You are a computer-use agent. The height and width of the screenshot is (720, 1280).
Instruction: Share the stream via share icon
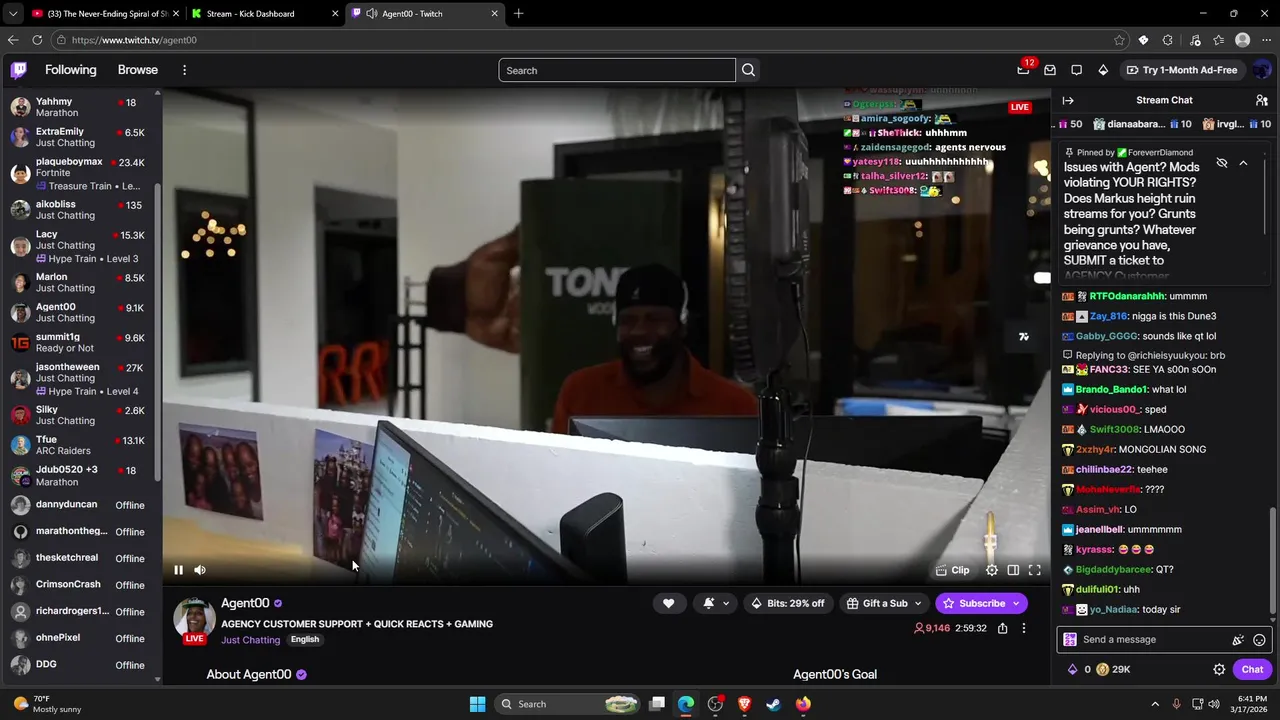[x=1002, y=628]
